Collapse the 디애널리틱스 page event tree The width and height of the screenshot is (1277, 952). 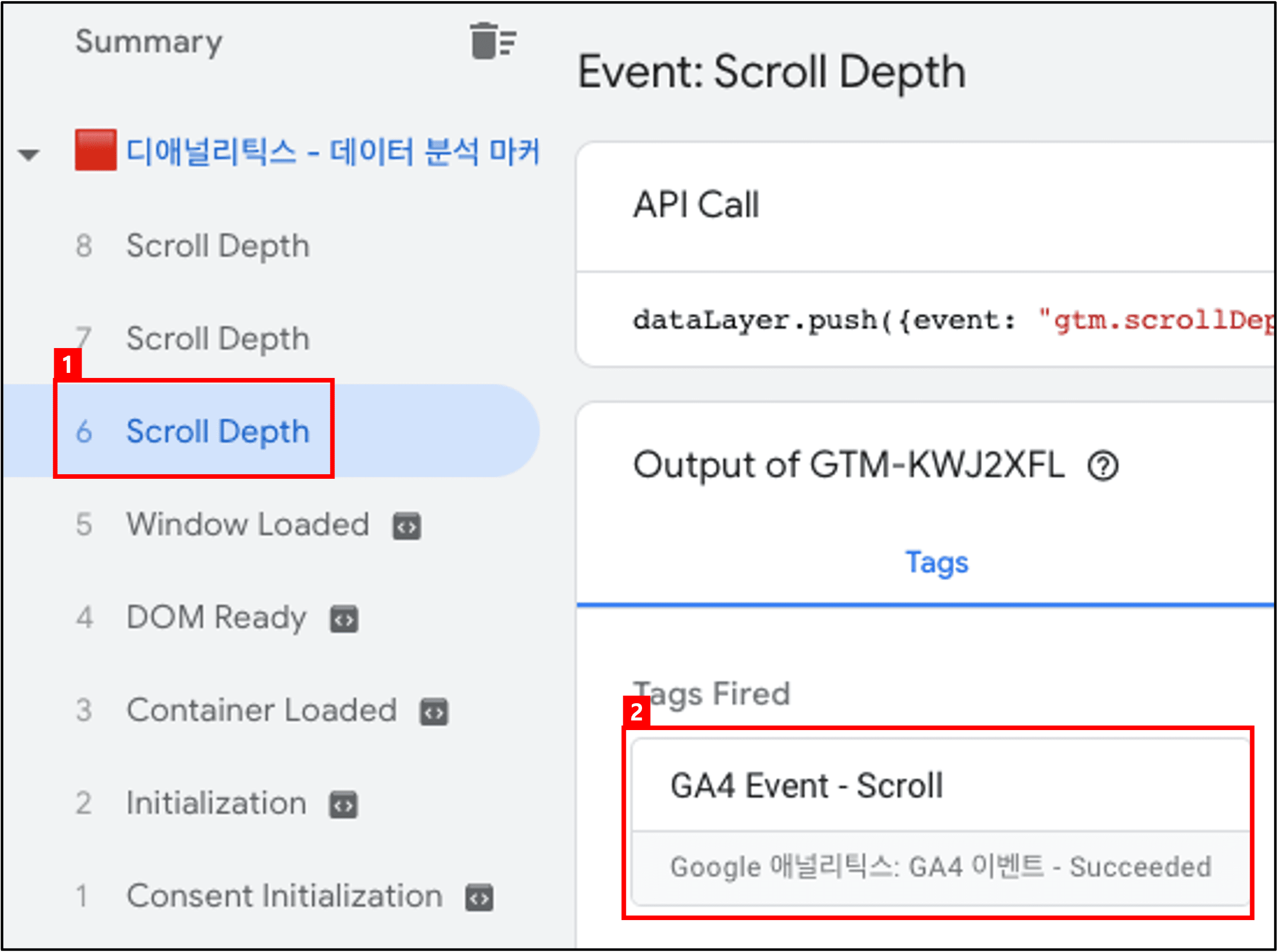tap(28, 154)
